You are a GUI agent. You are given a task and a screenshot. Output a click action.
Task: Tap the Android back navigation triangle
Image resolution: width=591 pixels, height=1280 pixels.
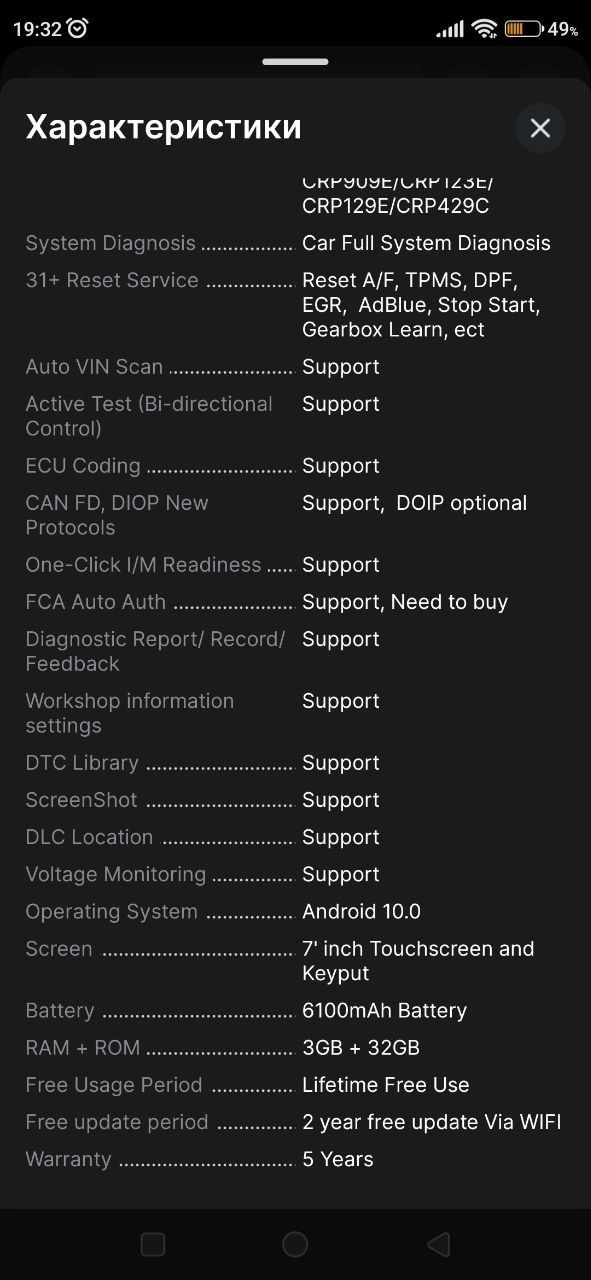438,1244
